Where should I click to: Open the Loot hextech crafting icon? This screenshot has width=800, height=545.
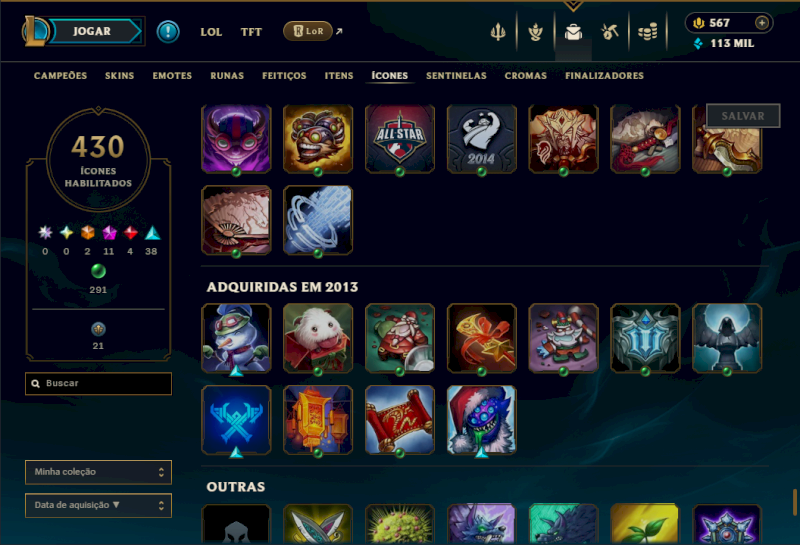(610, 32)
